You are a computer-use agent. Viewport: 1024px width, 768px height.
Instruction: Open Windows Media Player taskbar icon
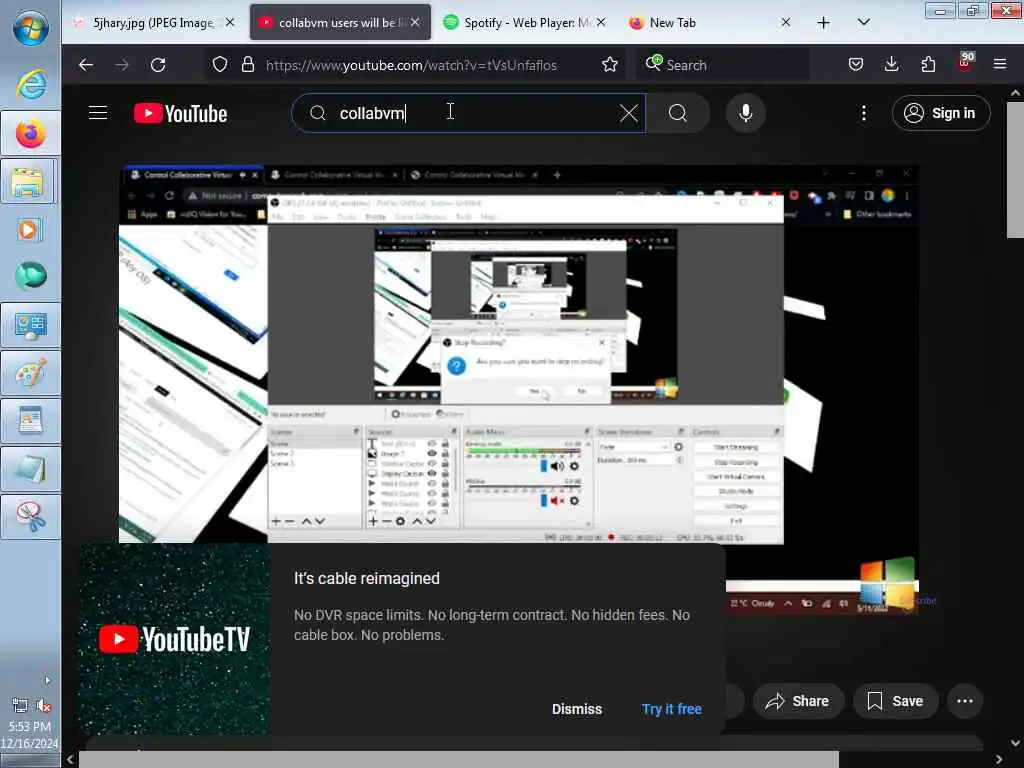click(x=29, y=229)
